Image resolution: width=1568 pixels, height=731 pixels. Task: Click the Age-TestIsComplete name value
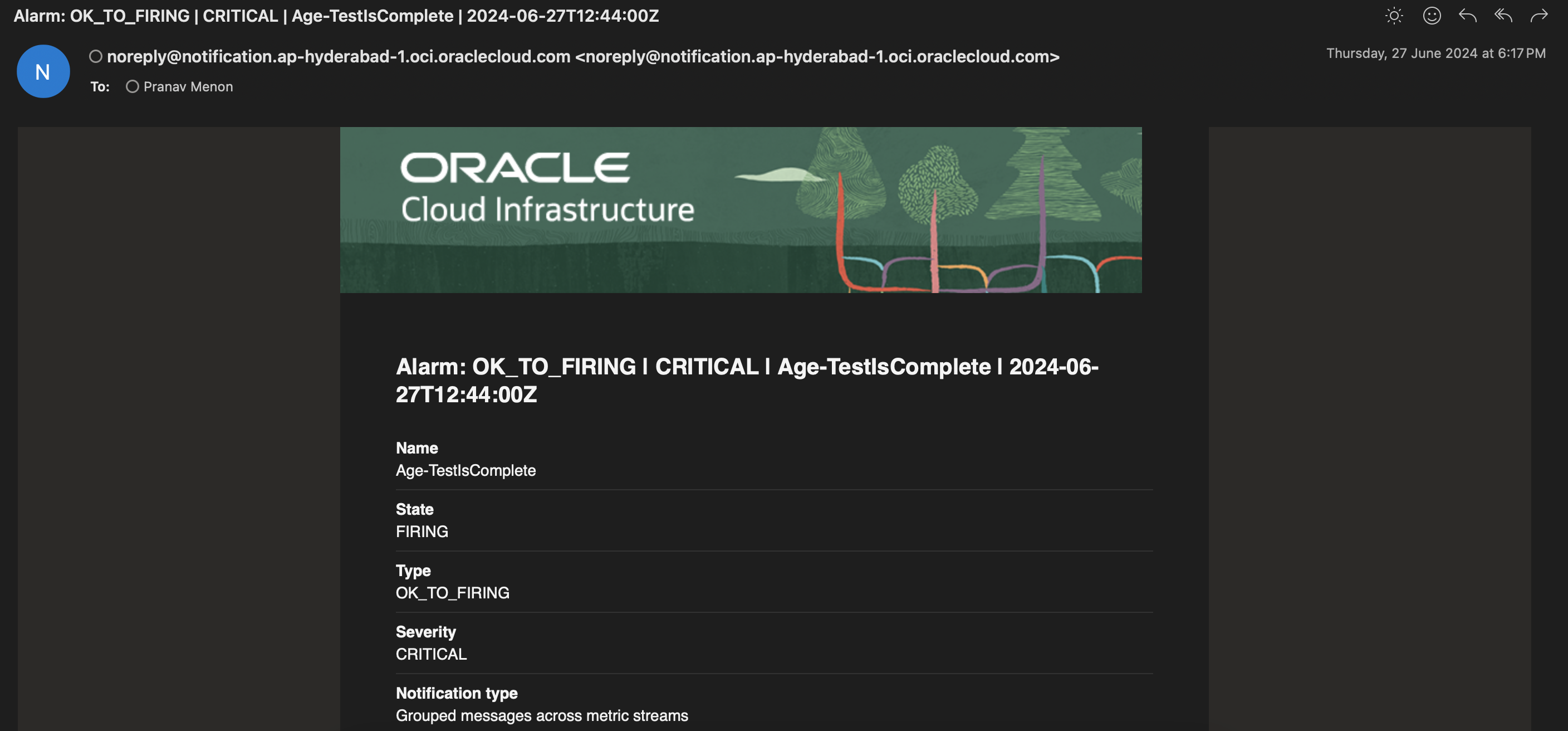tap(465, 470)
